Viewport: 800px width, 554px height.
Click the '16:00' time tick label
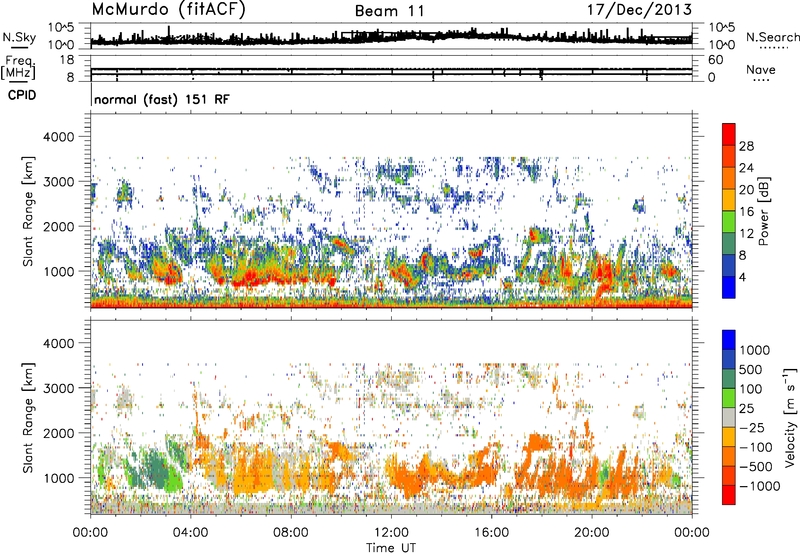[491, 533]
